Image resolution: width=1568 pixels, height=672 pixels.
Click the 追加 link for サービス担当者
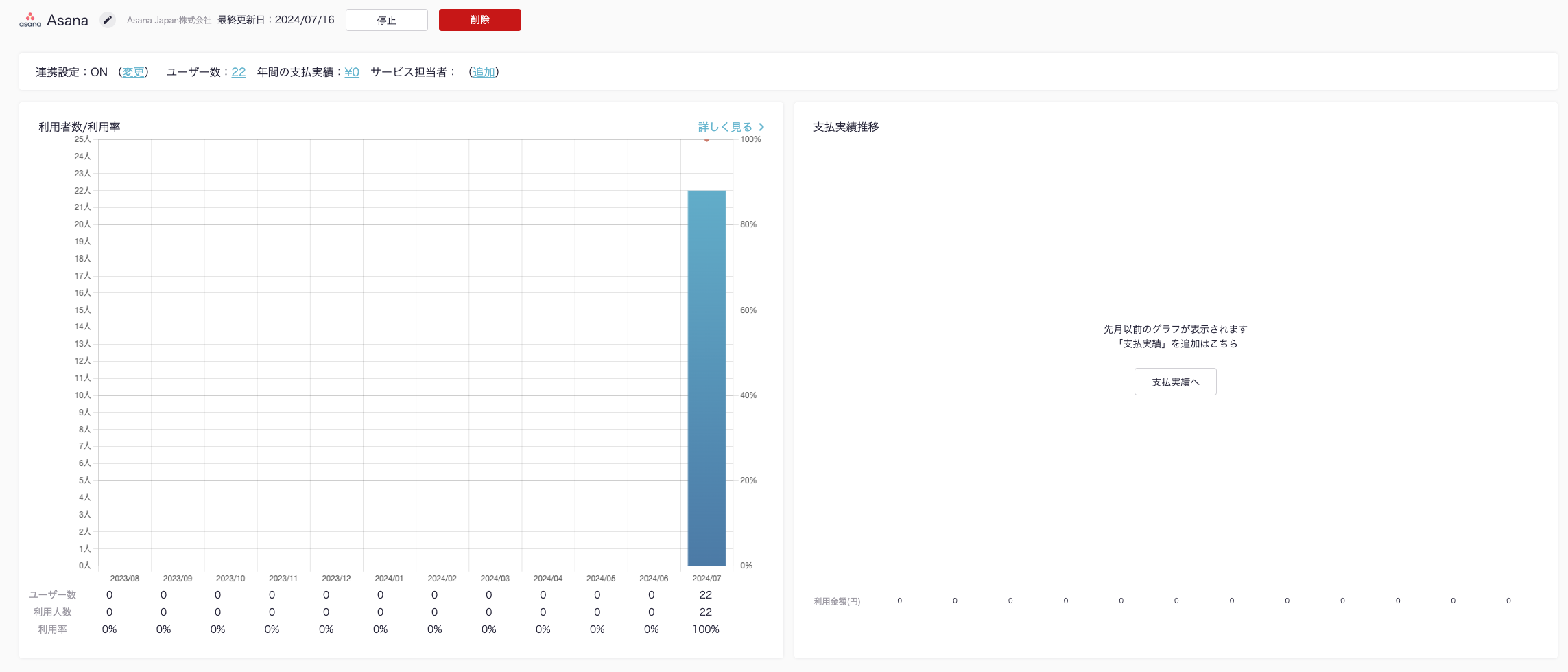(x=484, y=72)
